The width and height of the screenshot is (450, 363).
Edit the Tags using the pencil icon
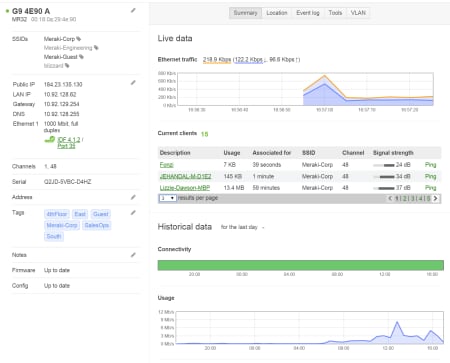[133, 212]
